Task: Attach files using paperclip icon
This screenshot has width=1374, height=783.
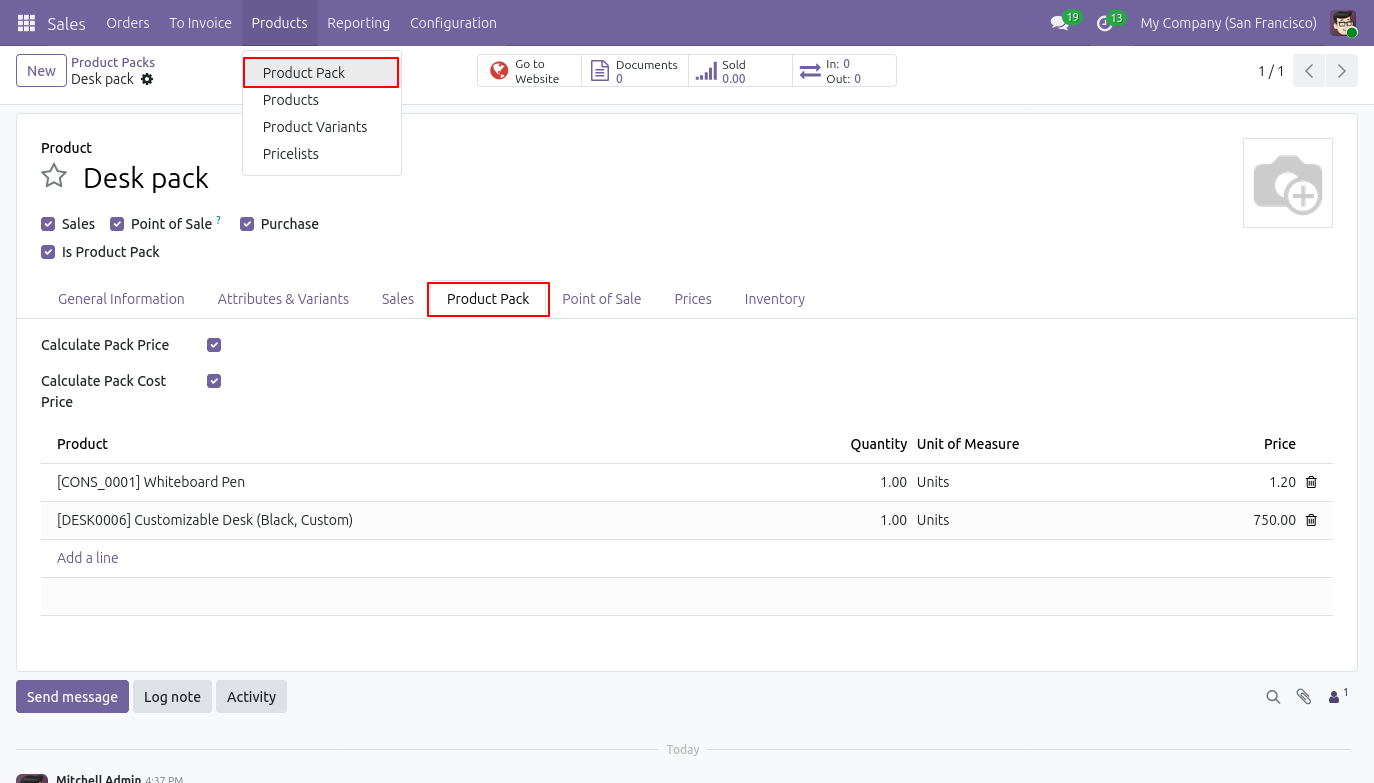Action: (x=1304, y=697)
